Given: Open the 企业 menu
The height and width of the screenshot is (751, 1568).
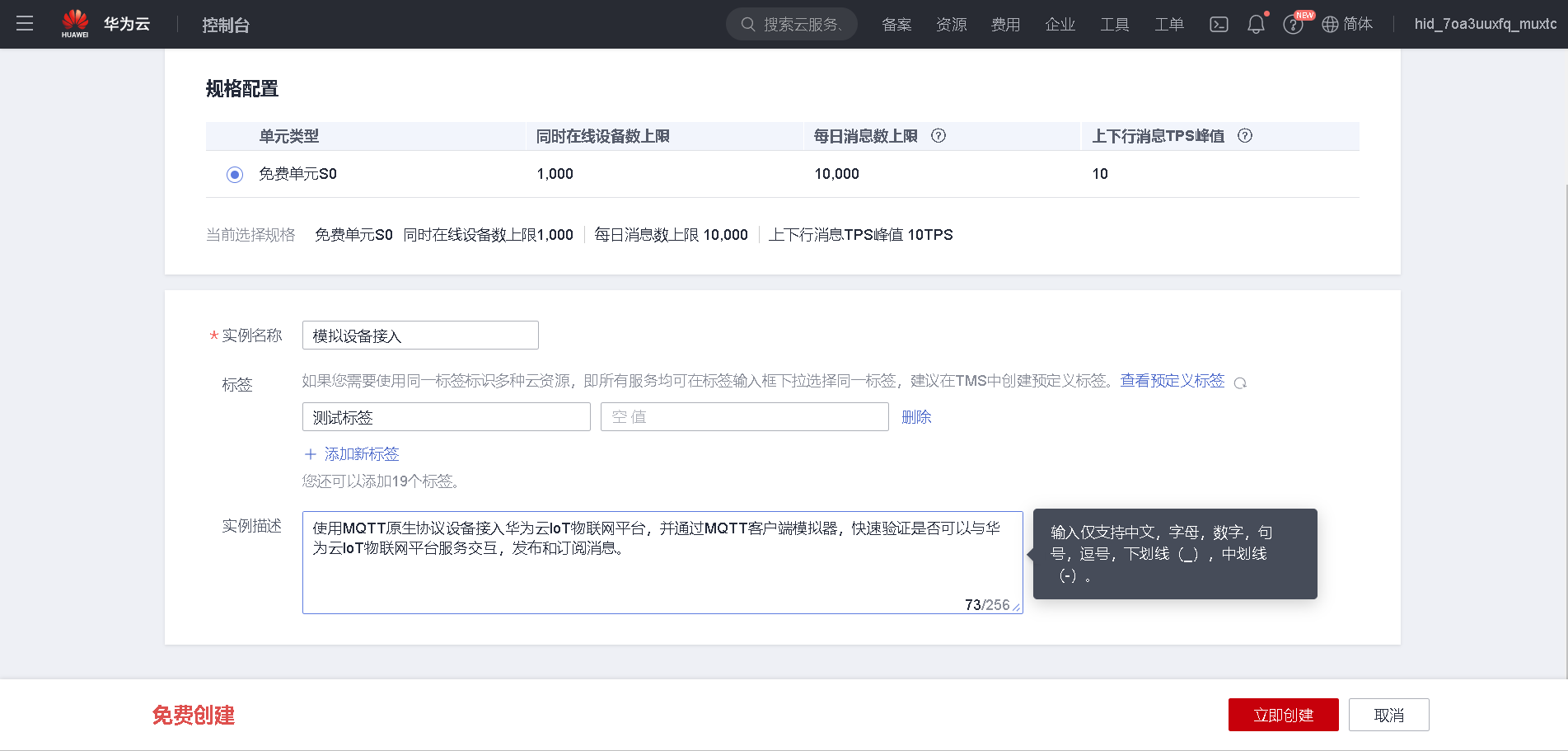Looking at the screenshot, I should point(1060,25).
